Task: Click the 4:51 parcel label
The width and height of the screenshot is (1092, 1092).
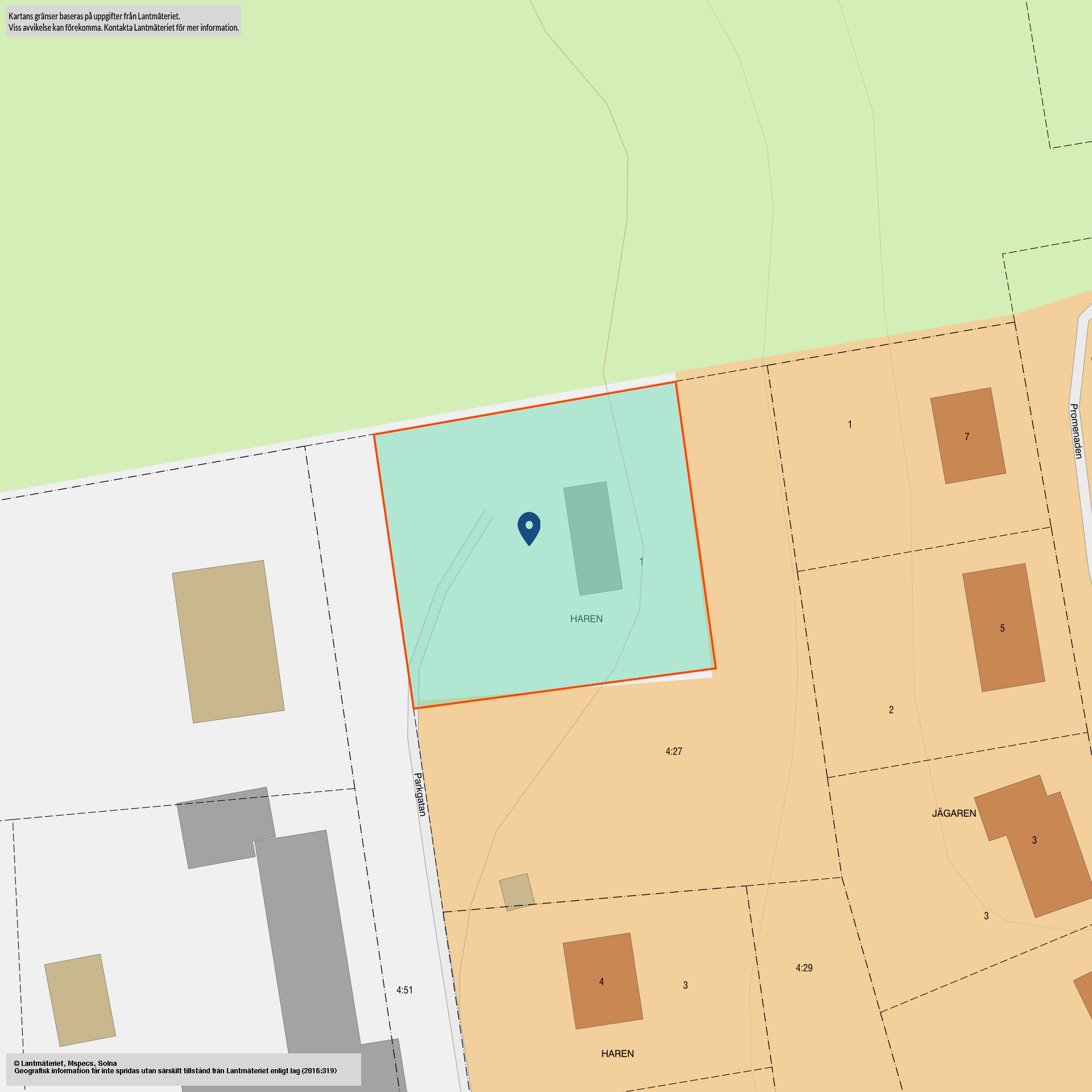Action: [404, 990]
